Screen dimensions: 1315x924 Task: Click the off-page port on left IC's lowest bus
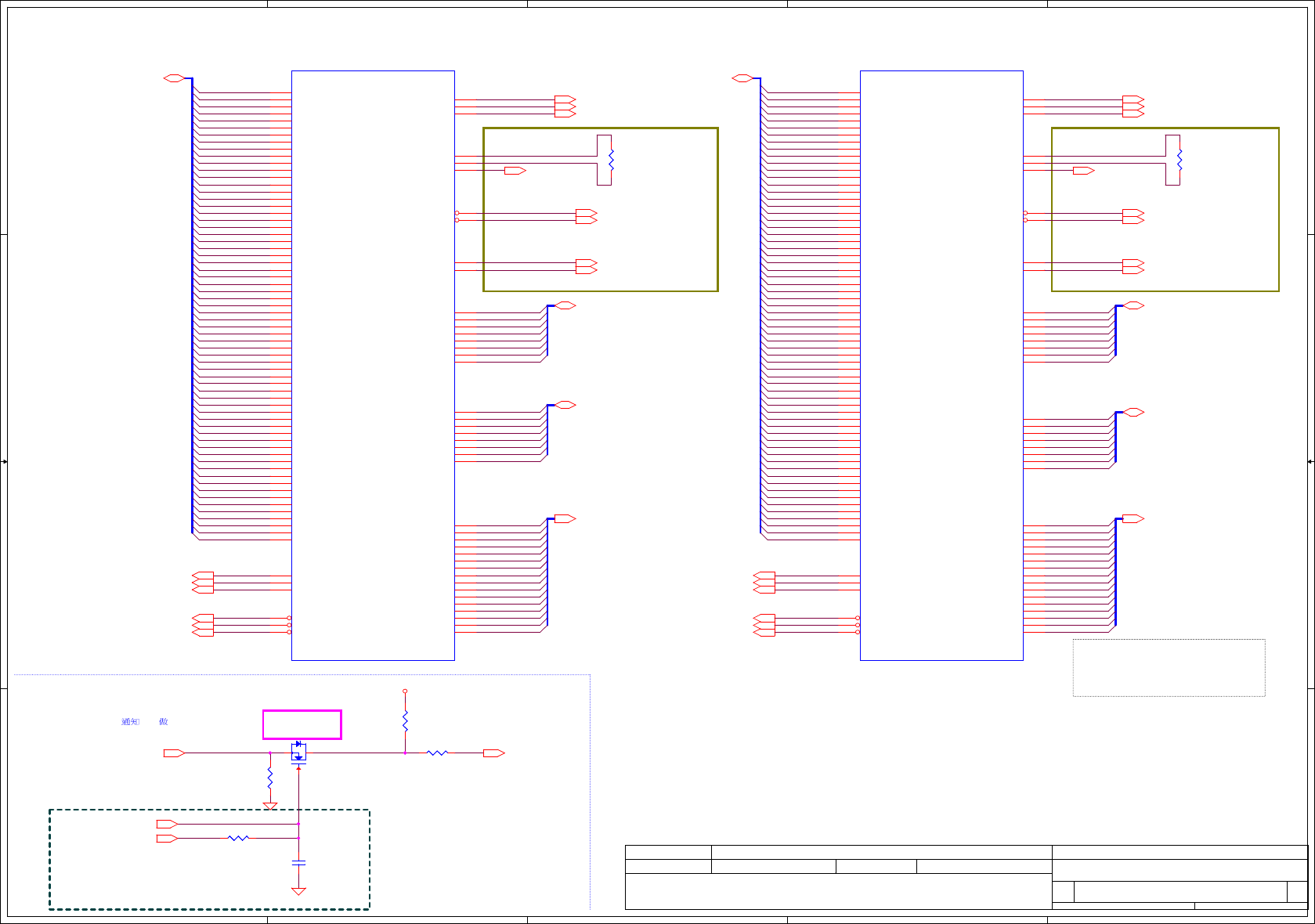pyautogui.click(x=565, y=518)
